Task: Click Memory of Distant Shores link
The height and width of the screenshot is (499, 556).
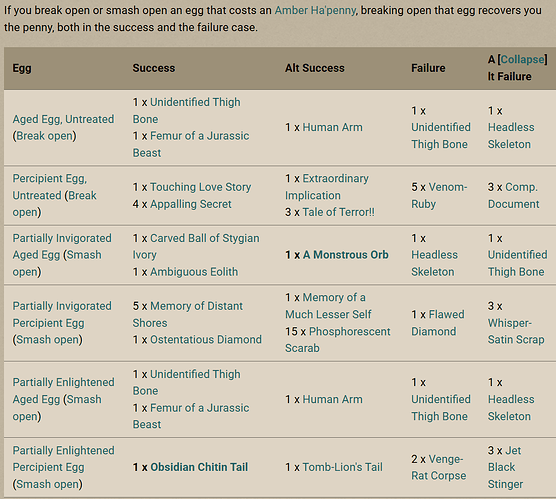Action: pyautogui.click(x=188, y=314)
